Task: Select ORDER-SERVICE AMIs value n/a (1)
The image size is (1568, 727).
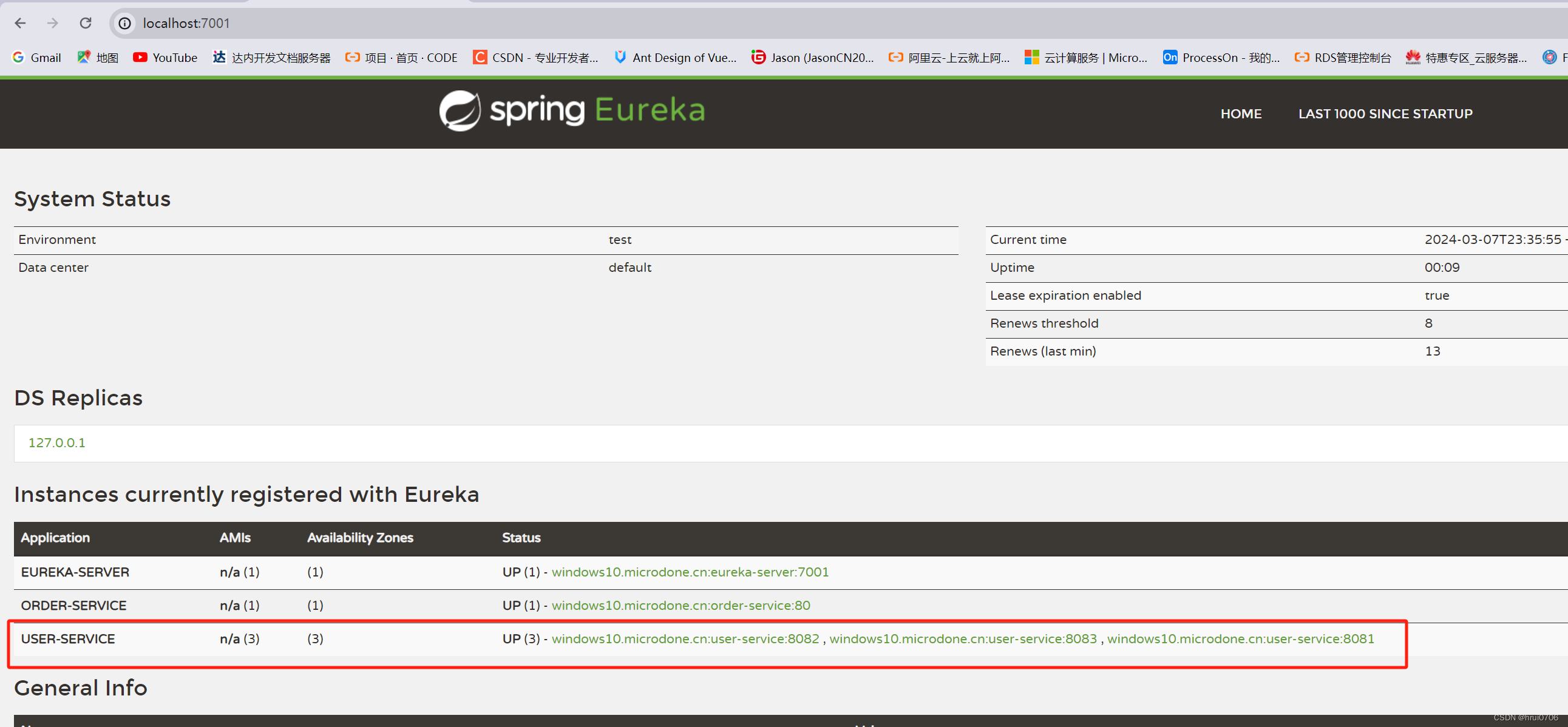Action: click(x=239, y=605)
